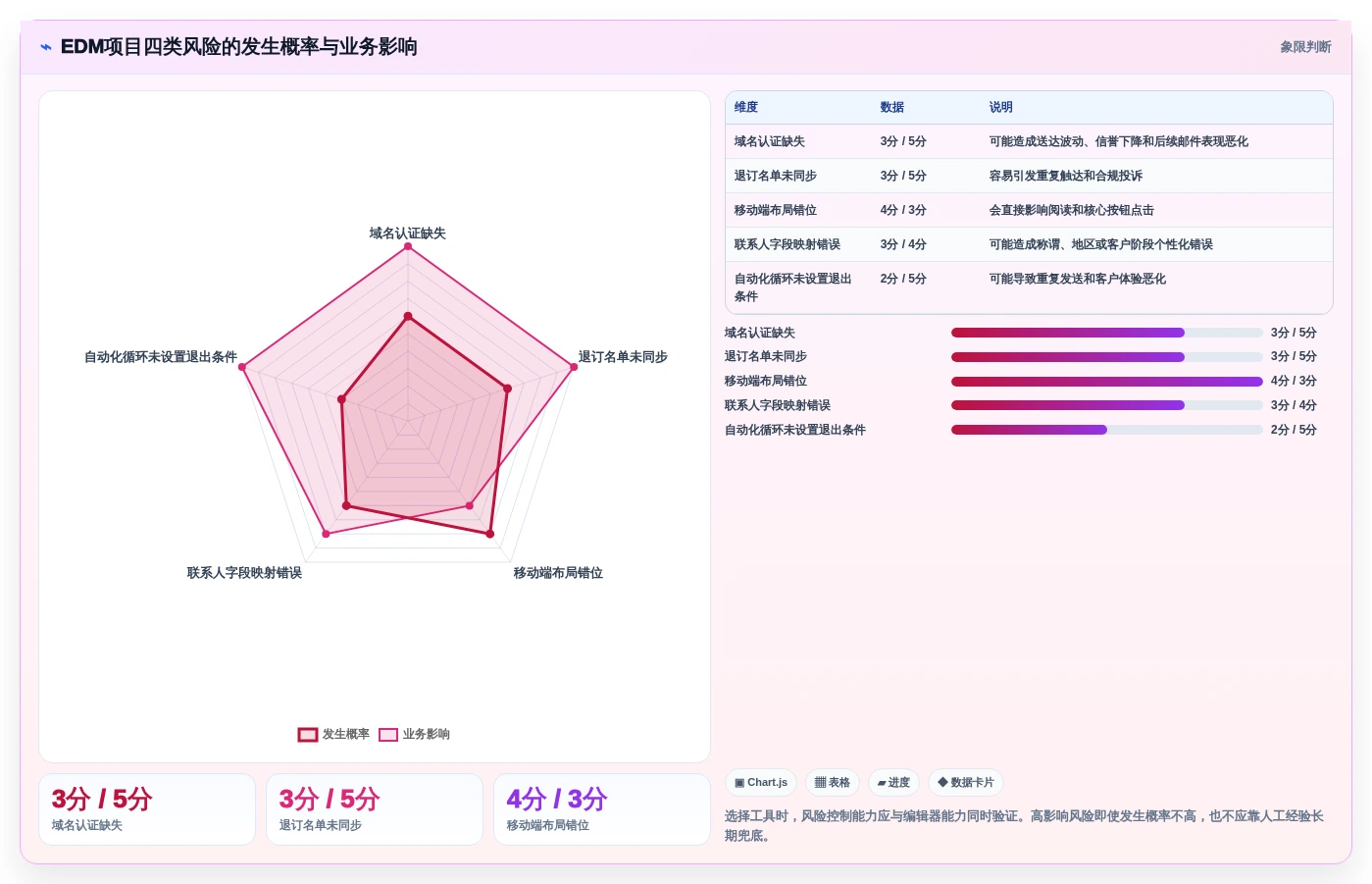The height and width of the screenshot is (884, 1372).
Task: Click the 联系人字段映射错误 progress bar
Action: click(1107, 405)
